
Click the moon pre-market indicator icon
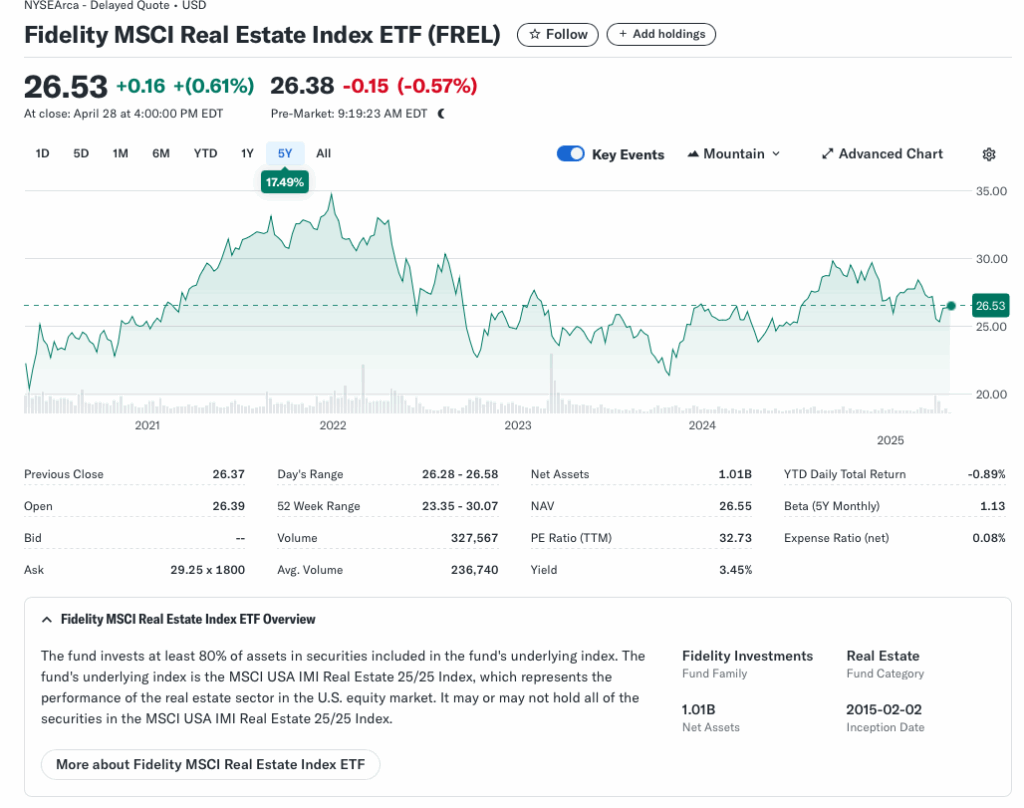click(x=441, y=114)
